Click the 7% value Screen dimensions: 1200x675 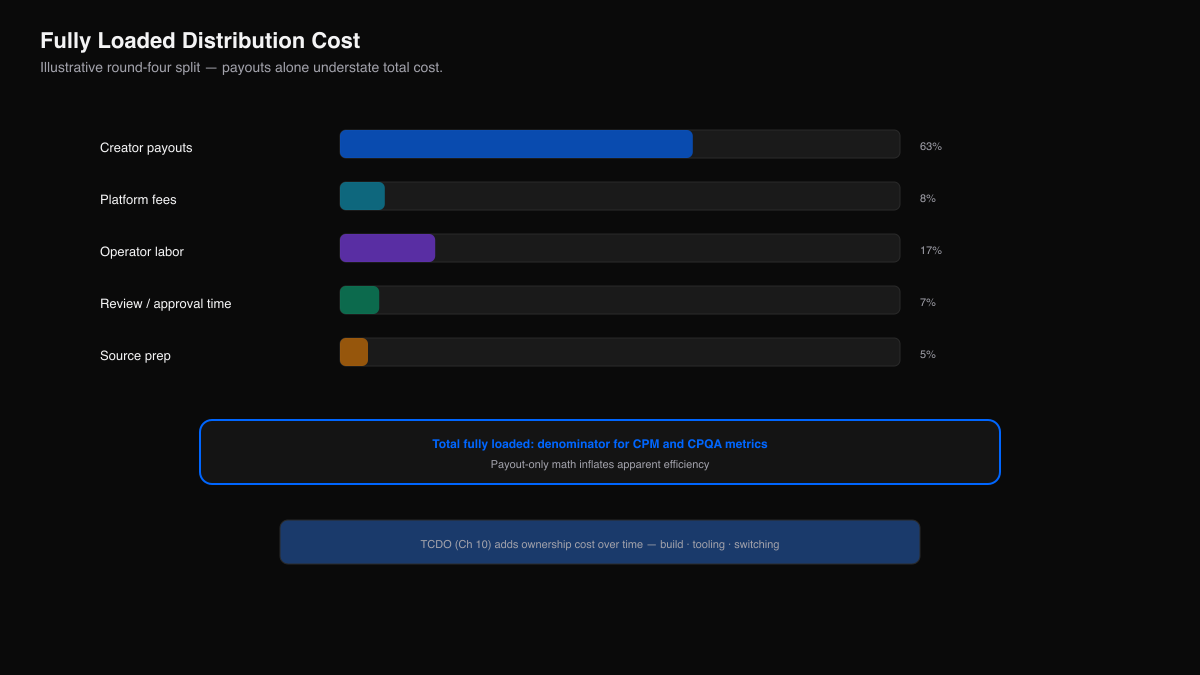click(x=928, y=302)
